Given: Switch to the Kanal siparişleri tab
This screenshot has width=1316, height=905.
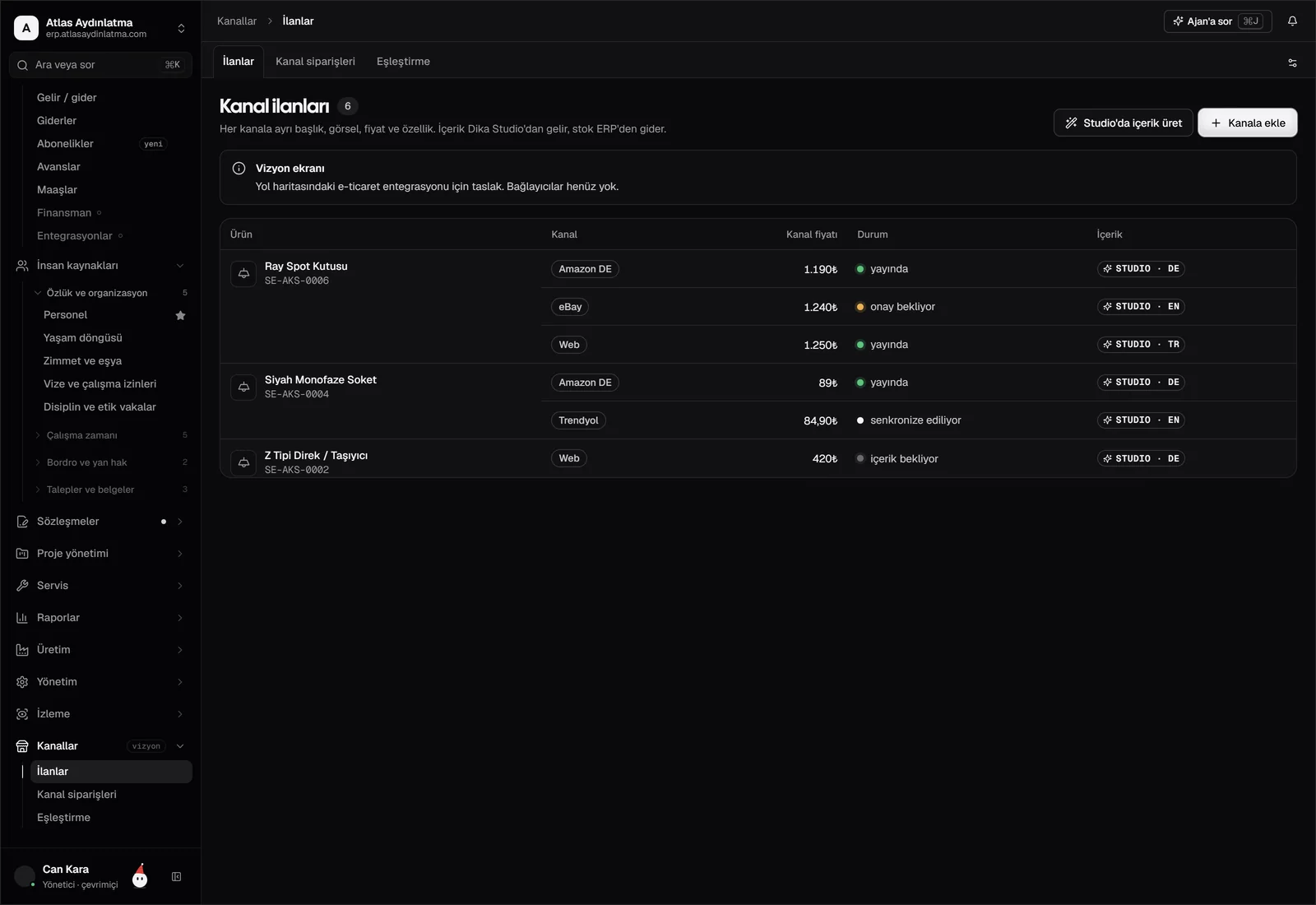Looking at the screenshot, I should [315, 62].
